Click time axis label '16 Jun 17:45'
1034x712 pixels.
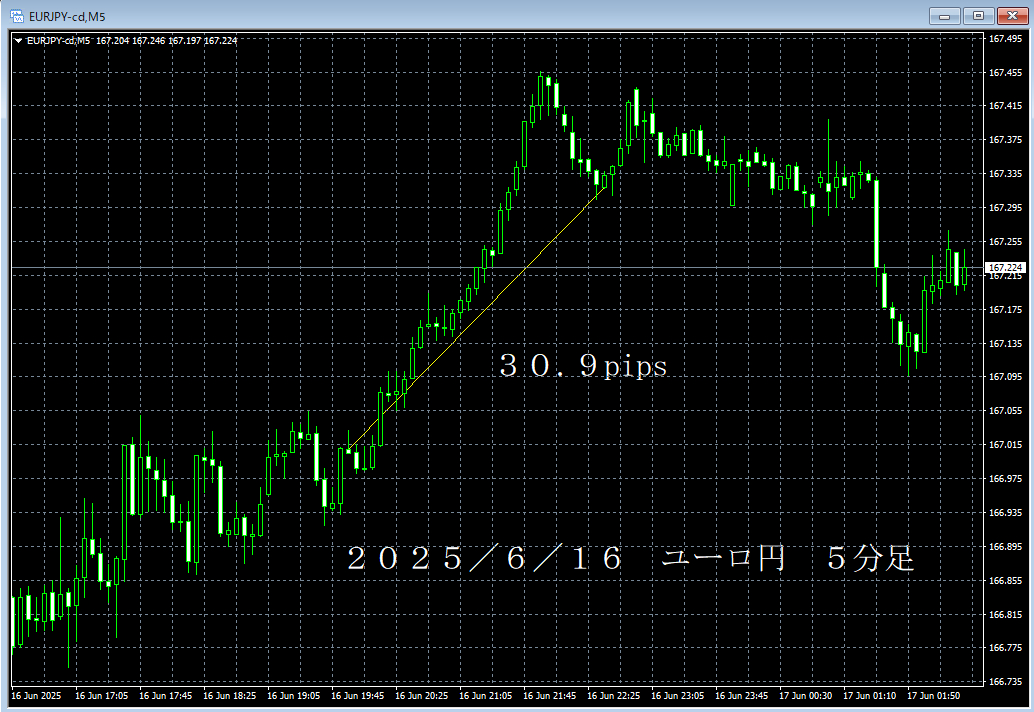pyautogui.click(x=166, y=696)
